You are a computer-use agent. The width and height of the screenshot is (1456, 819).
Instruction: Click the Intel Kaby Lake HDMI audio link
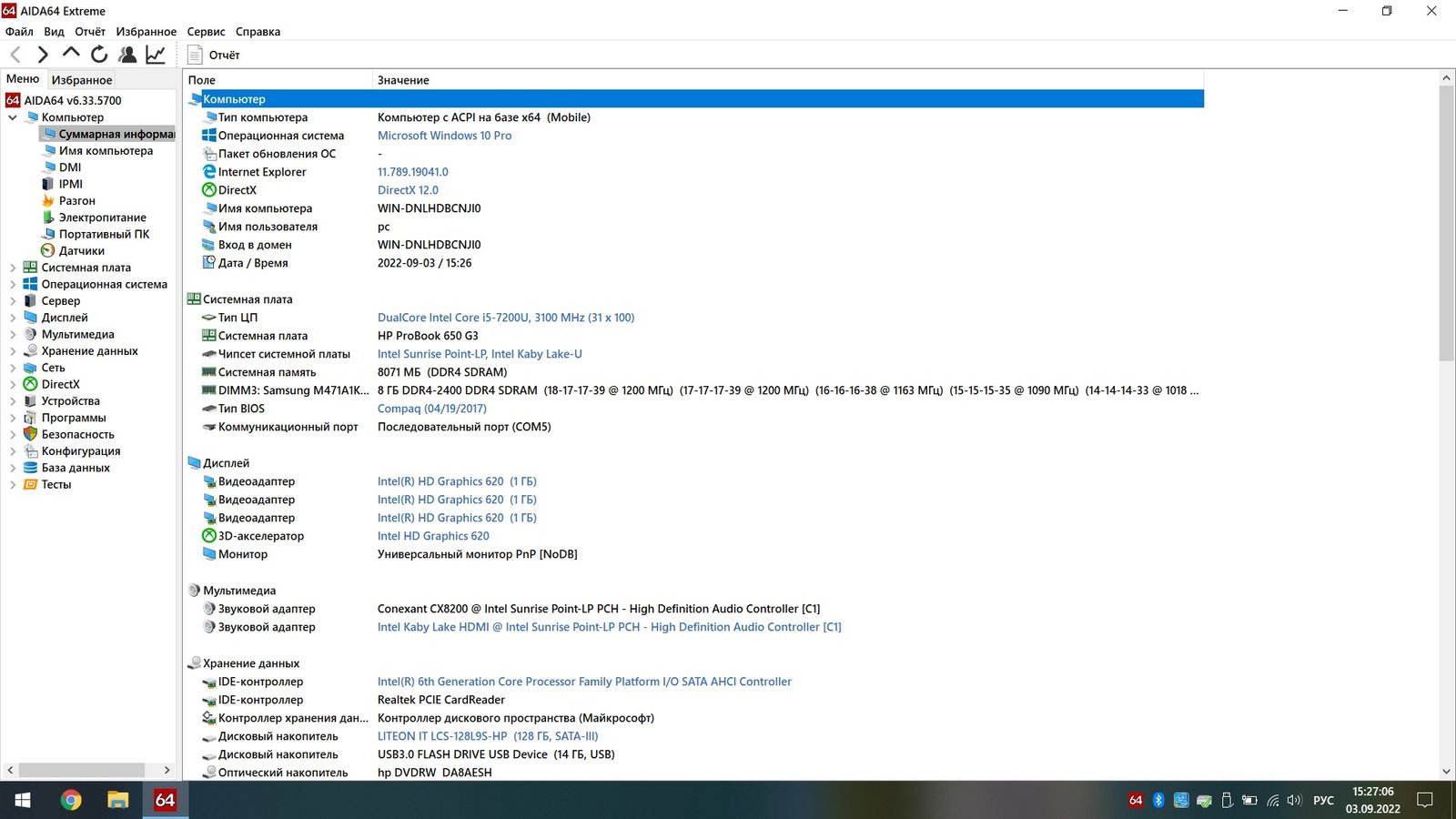(x=610, y=627)
